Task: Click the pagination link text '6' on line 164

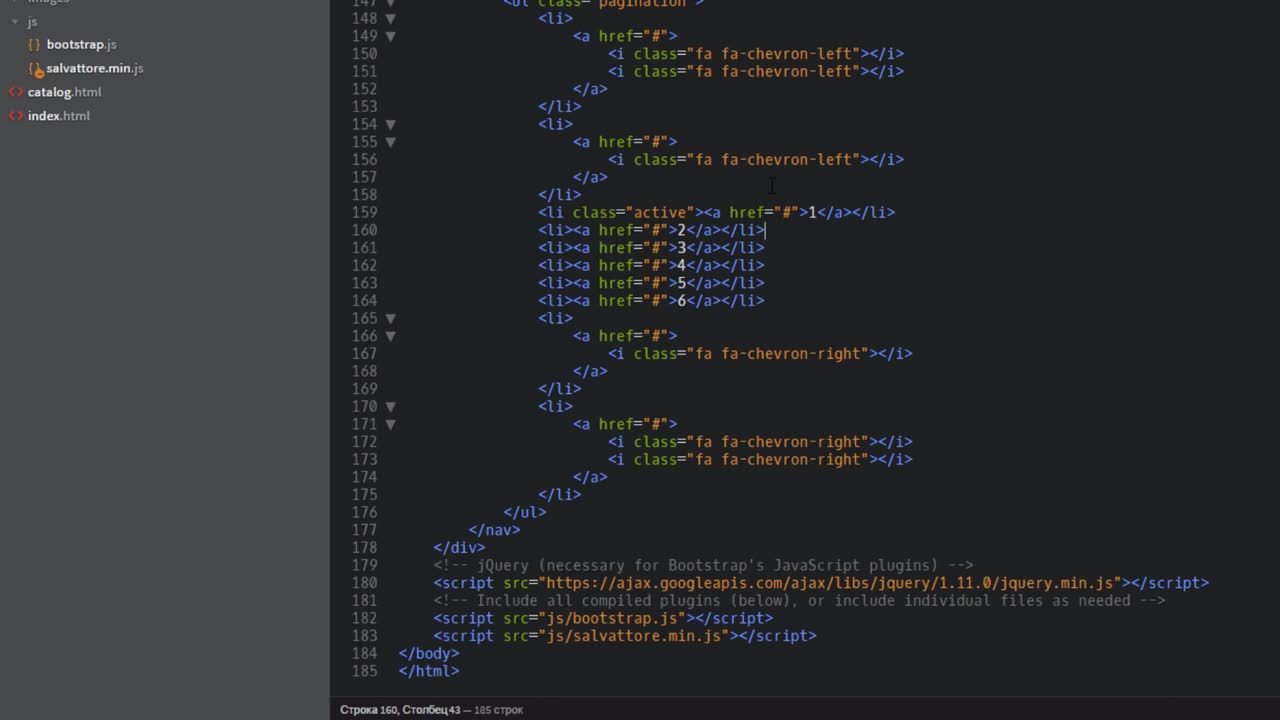Action: 681,301
